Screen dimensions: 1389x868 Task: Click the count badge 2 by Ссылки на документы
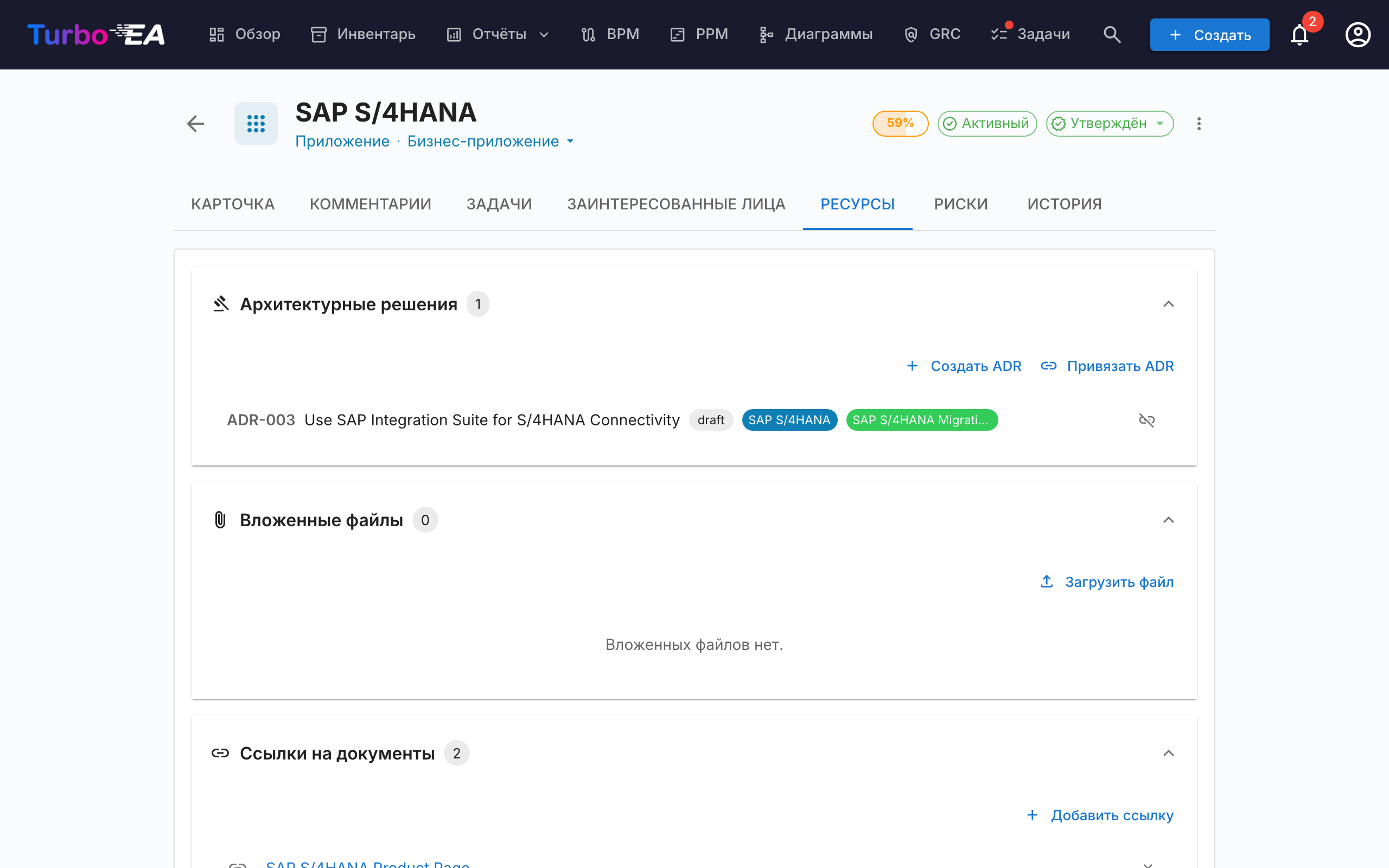[456, 753]
